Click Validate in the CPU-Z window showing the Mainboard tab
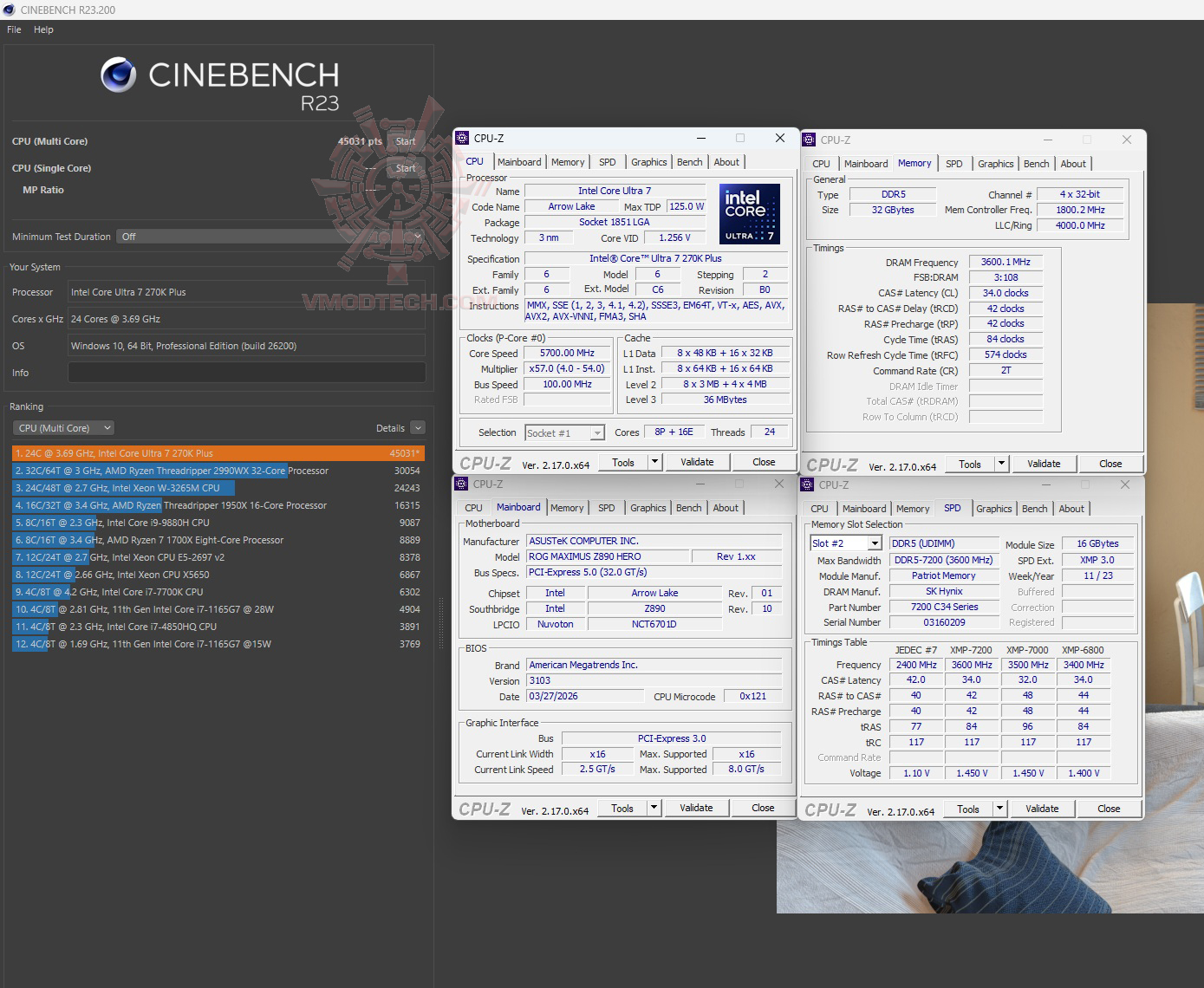The image size is (1204, 988). [x=696, y=809]
